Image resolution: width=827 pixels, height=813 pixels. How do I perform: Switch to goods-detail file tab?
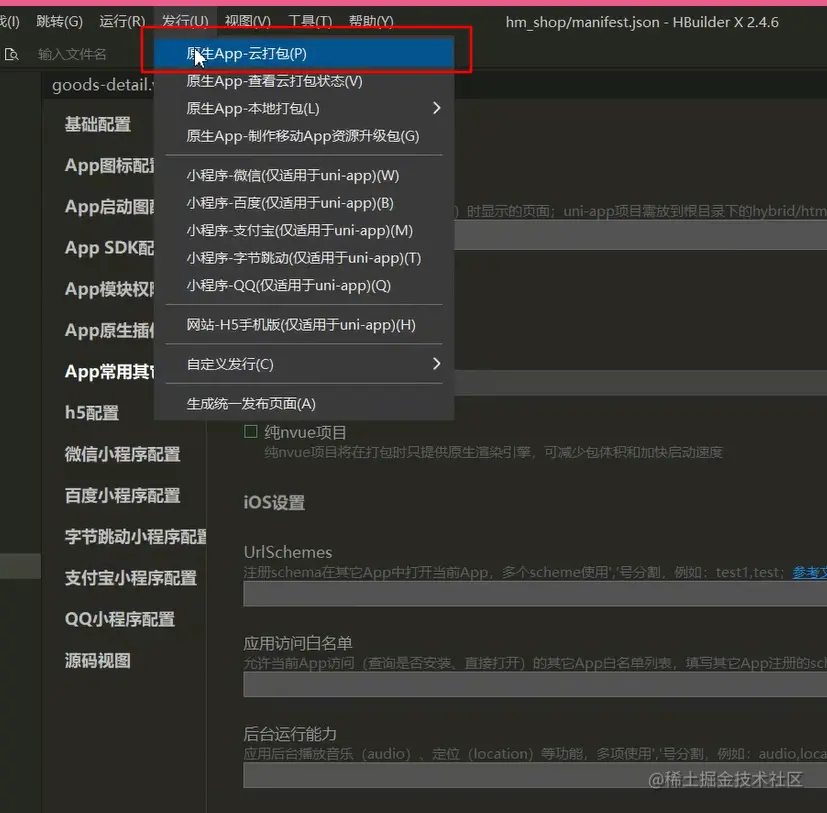[102, 84]
